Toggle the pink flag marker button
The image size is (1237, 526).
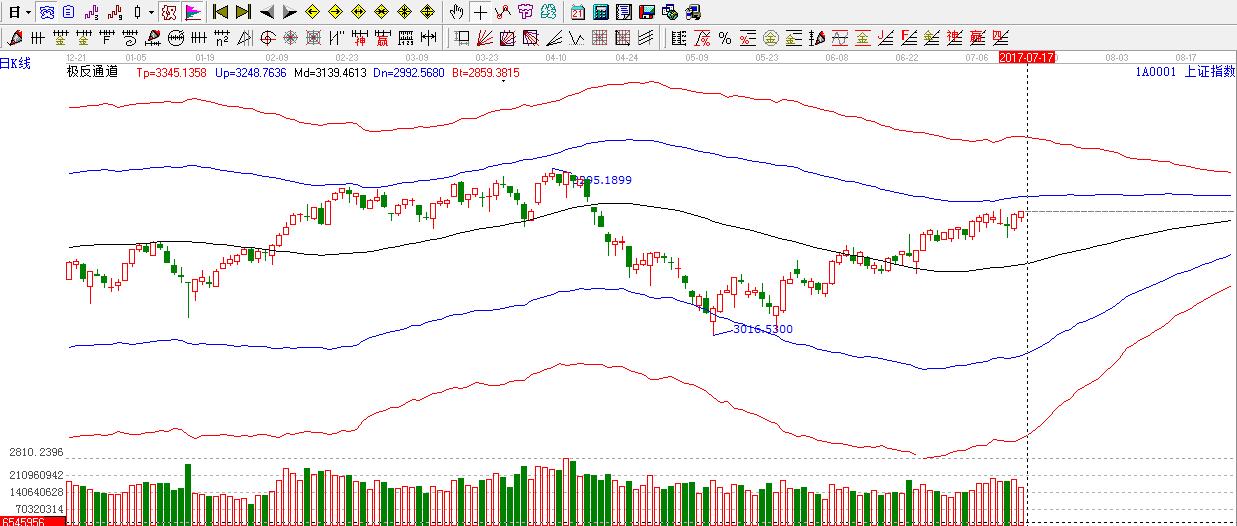[x=192, y=13]
